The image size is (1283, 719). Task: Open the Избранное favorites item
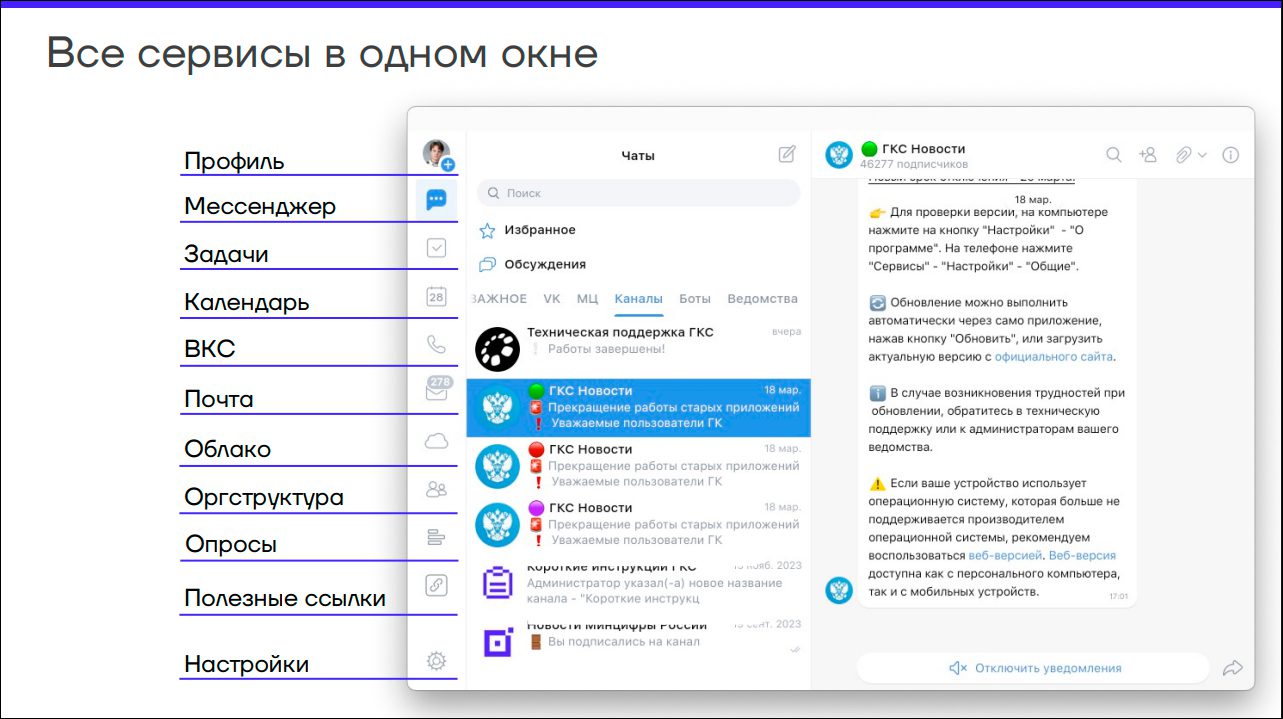point(539,230)
